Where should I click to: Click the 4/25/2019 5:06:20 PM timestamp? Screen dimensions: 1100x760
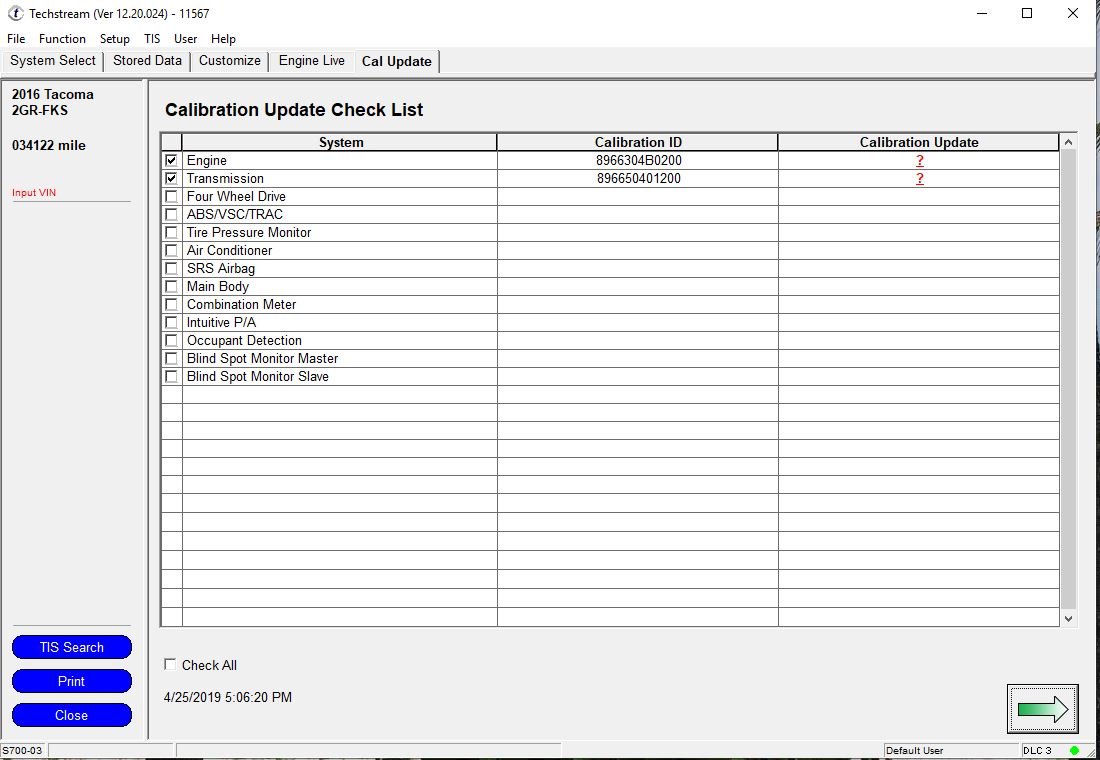coord(227,698)
